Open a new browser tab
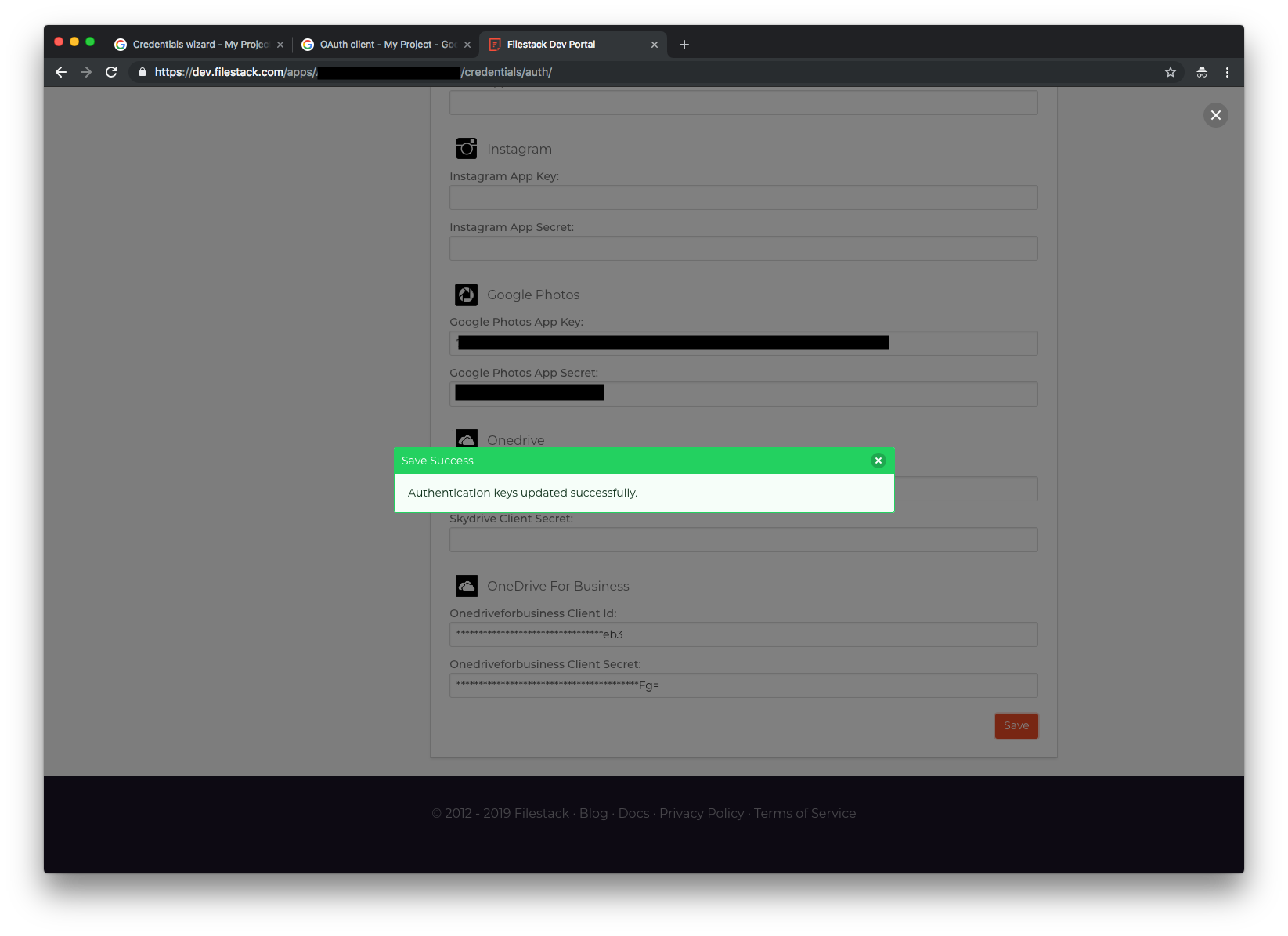 click(x=684, y=45)
